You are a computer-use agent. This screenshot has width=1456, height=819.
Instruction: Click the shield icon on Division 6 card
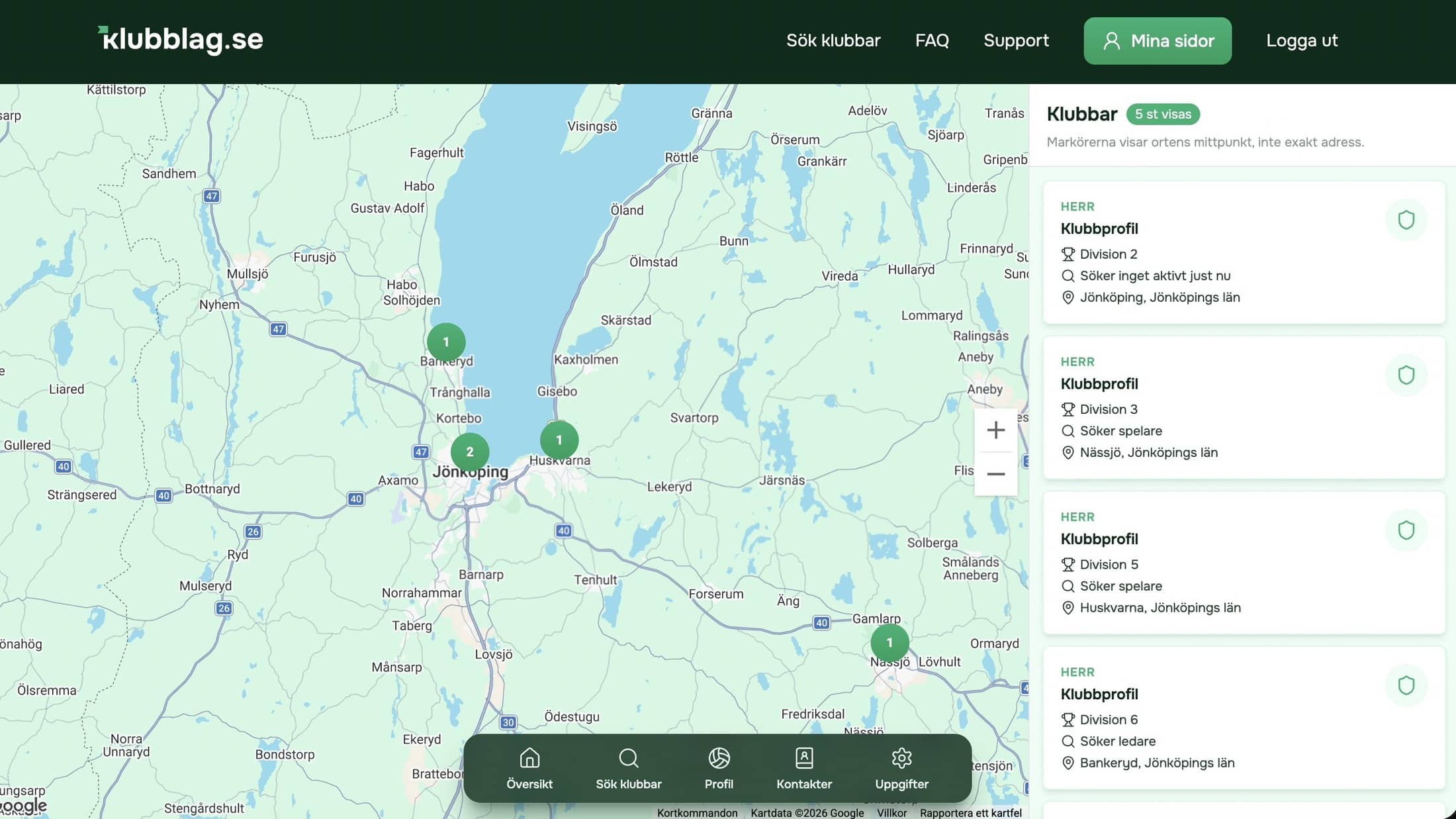coord(1406,685)
